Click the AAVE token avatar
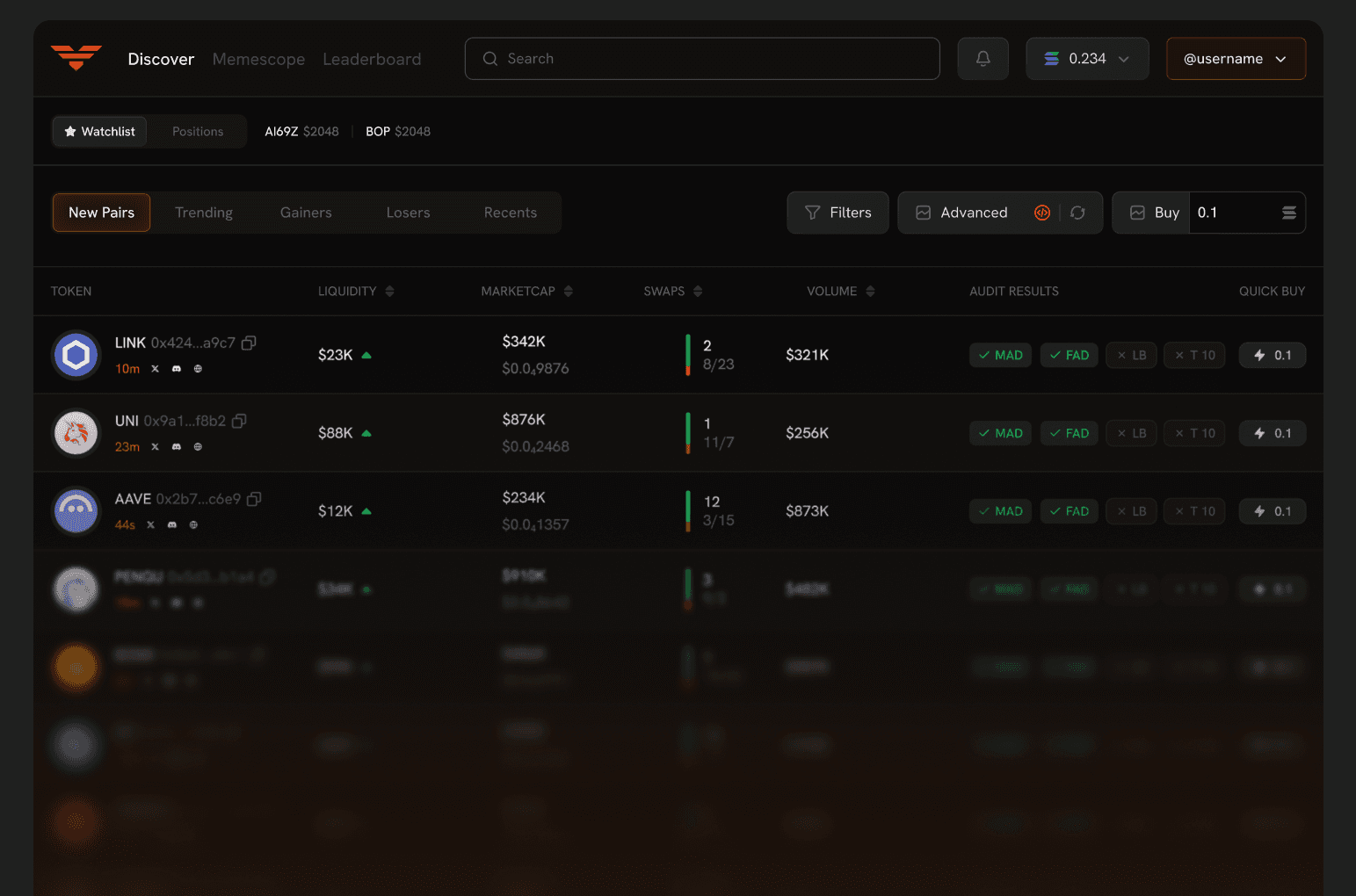 [76, 511]
